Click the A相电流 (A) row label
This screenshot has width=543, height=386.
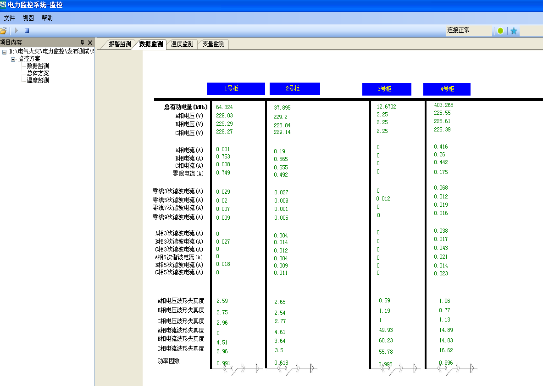pos(189,150)
